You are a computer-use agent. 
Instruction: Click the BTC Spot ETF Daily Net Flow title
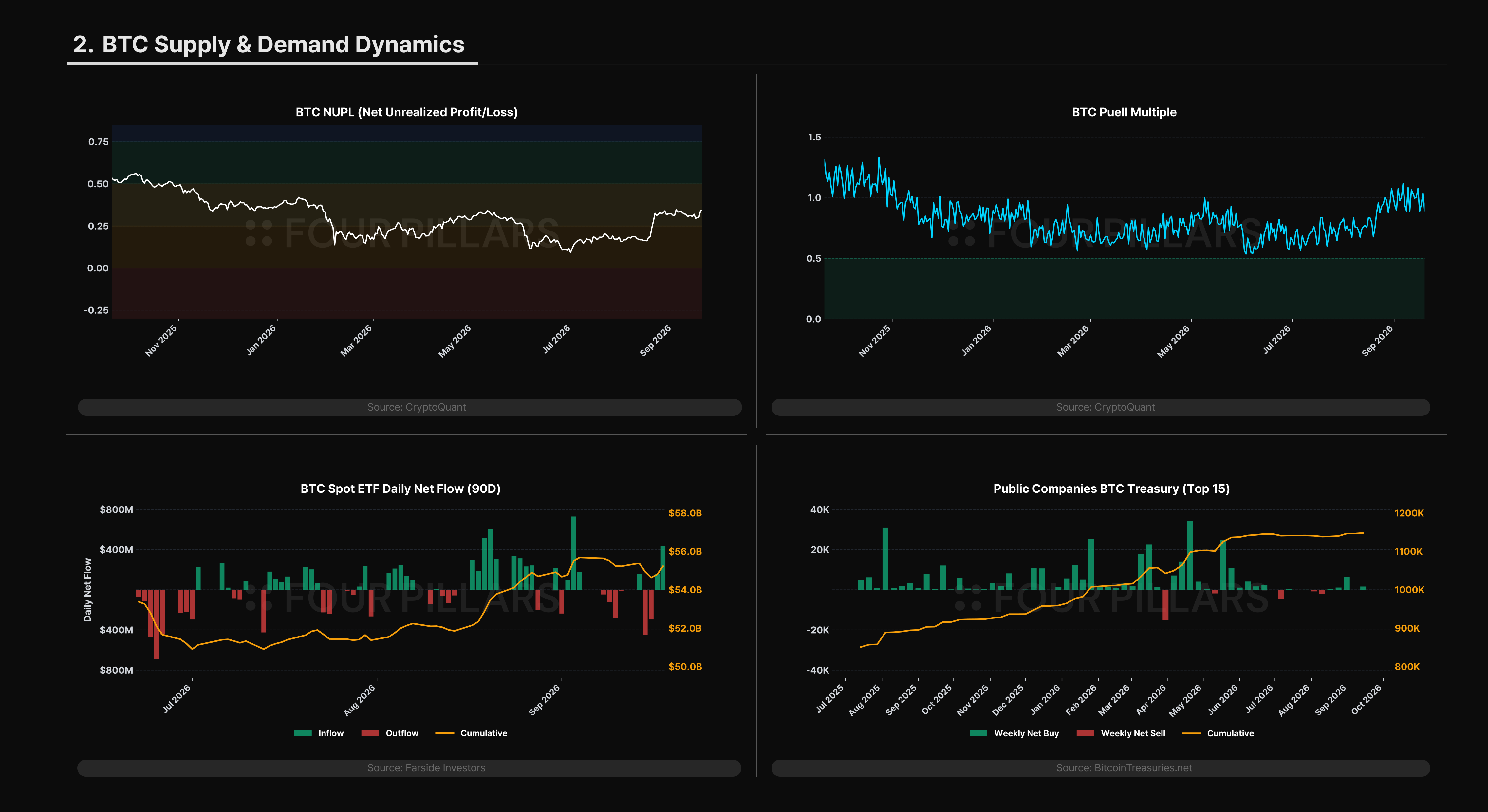point(400,489)
